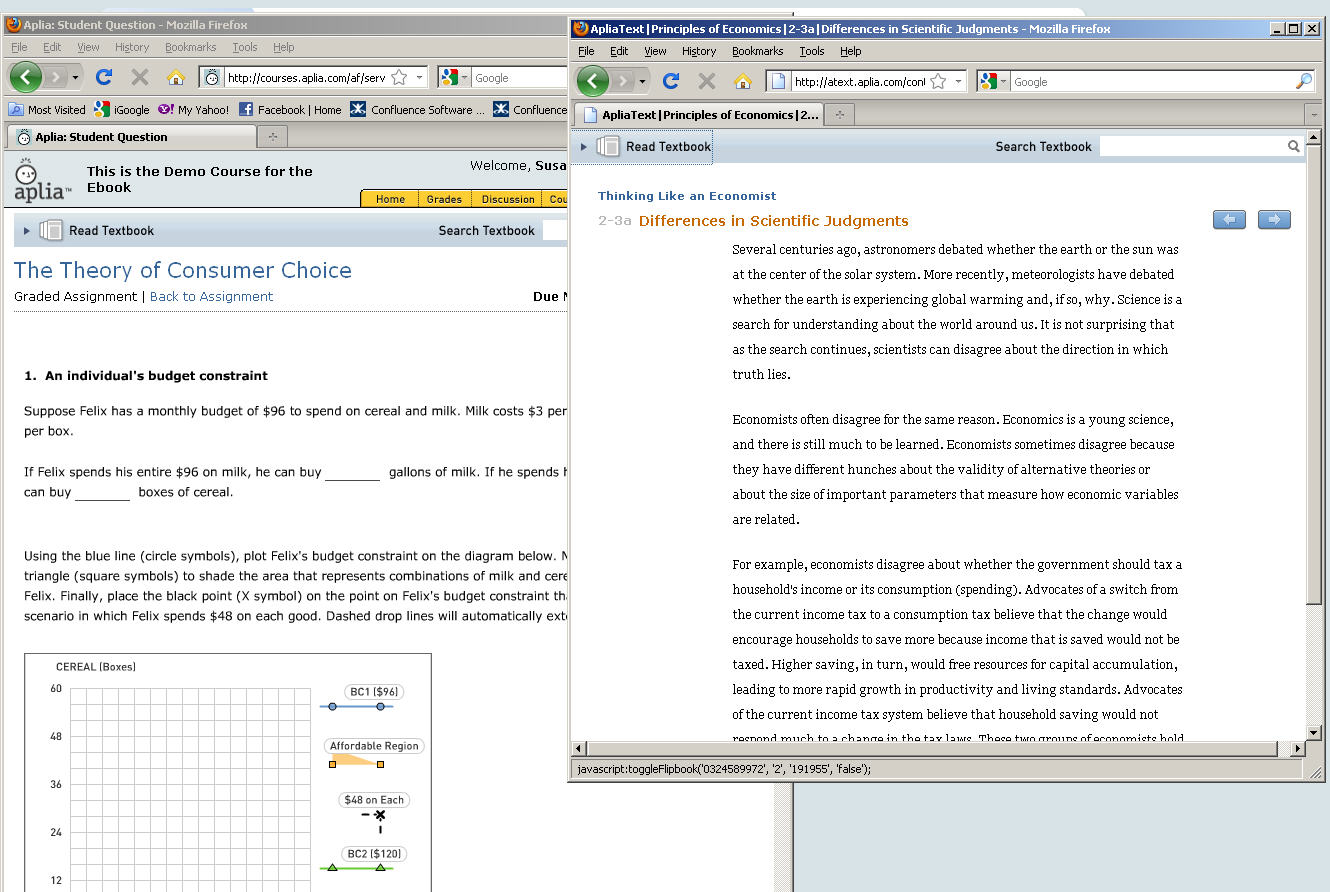1330x892 pixels.
Task: Follow the Back to Assignment link
Action: 211,296
